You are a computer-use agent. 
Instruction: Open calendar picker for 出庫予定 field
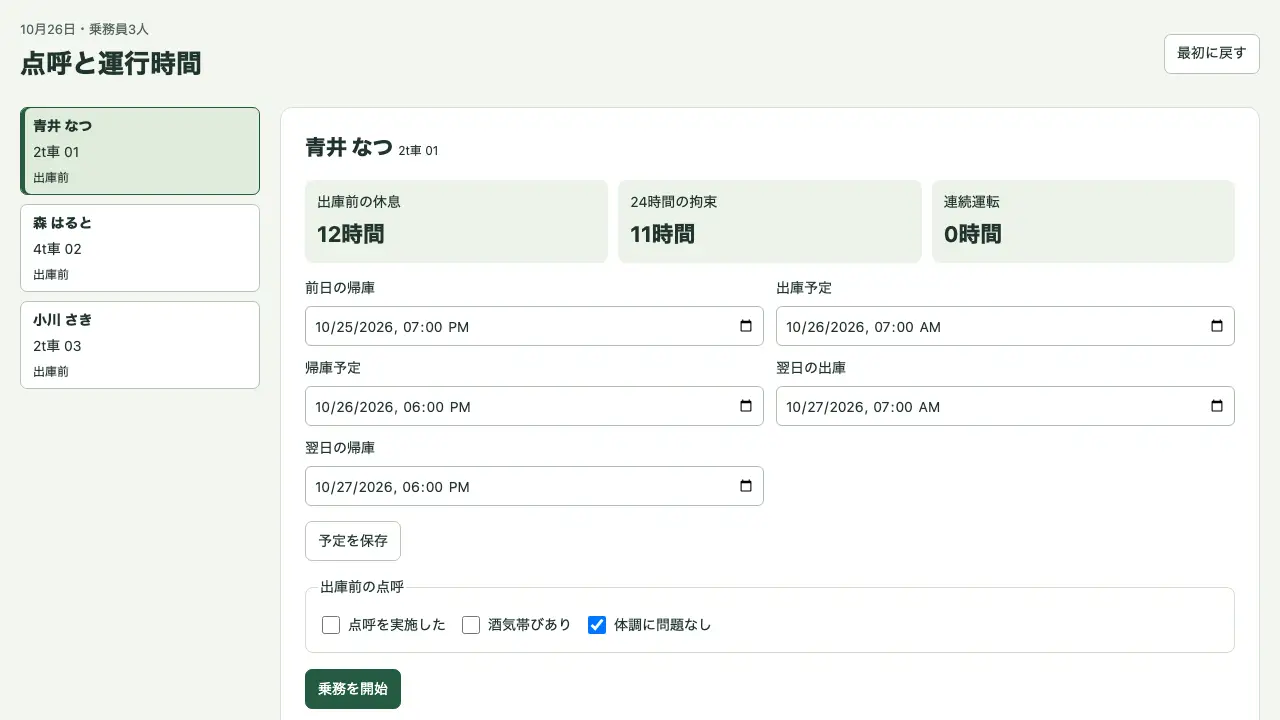click(x=1216, y=326)
